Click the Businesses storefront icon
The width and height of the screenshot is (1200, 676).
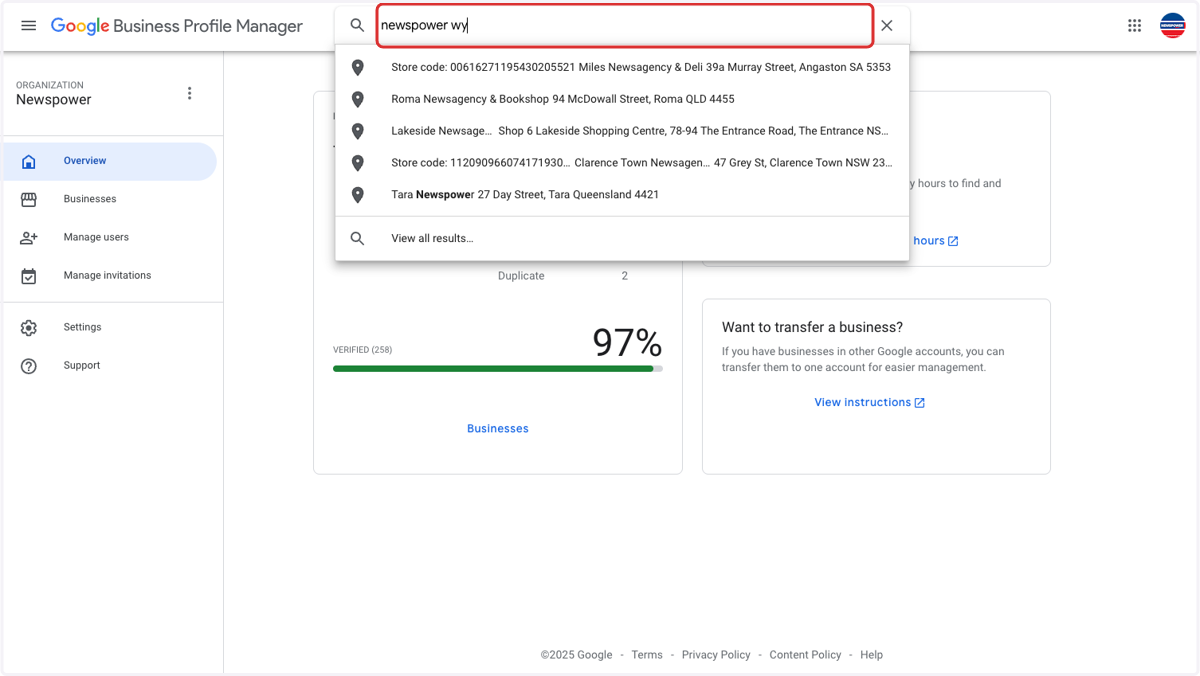click(29, 199)
